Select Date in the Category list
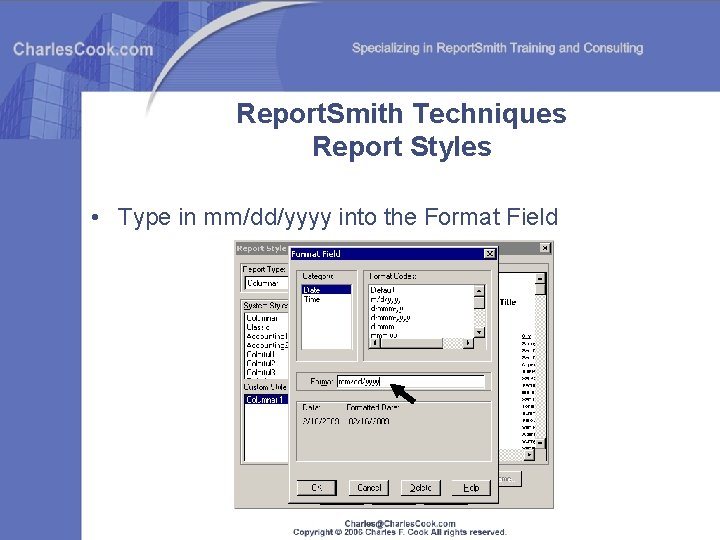 tap(326, 290)
